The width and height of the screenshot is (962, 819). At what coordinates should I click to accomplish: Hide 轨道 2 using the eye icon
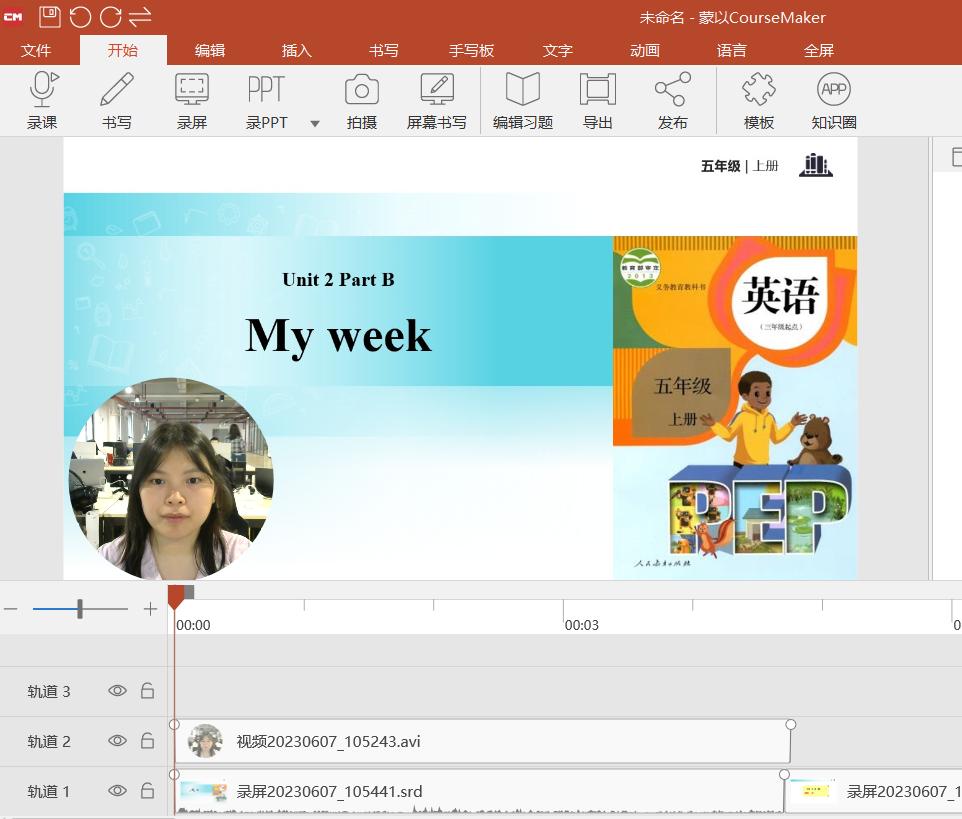[x=117, y=741]
